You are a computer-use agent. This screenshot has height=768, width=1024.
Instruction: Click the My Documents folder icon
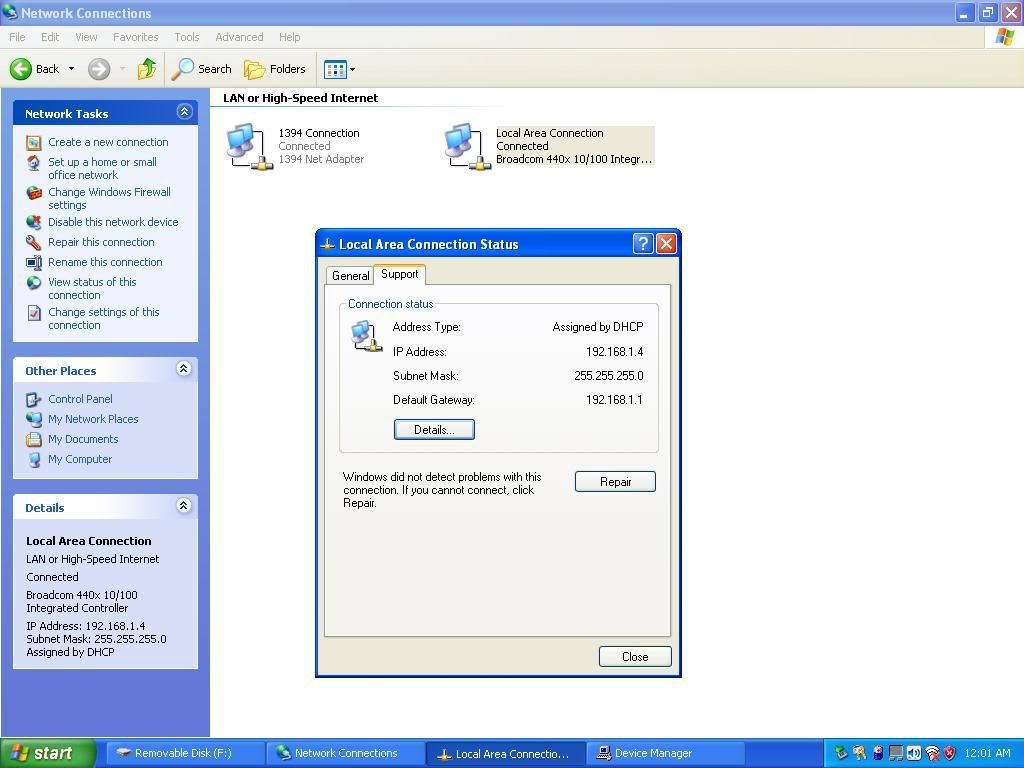[x=33, y=440]
